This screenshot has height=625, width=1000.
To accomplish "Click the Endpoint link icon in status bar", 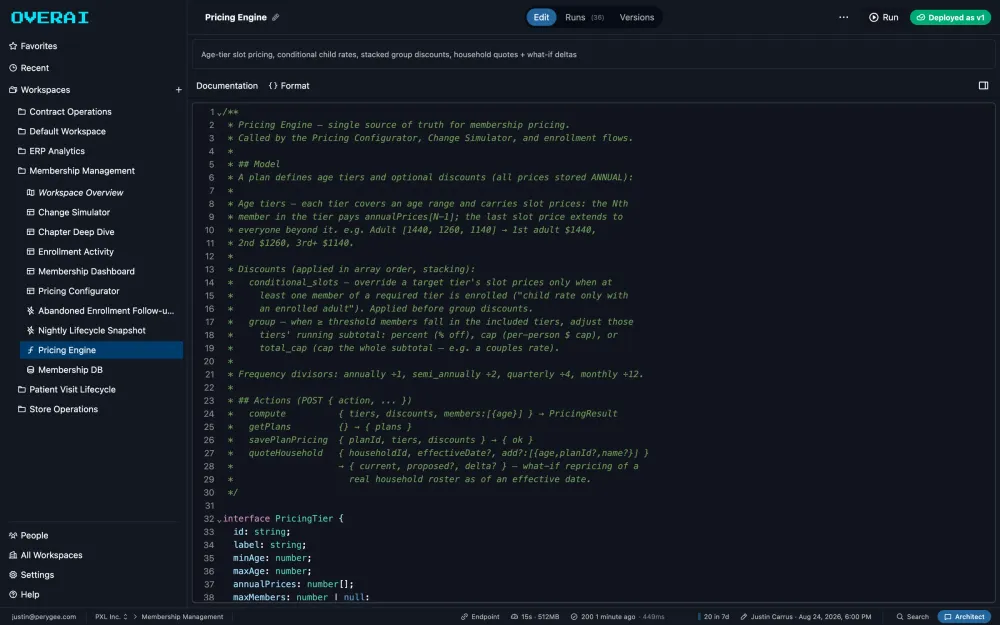I will [x=464, y=617].
